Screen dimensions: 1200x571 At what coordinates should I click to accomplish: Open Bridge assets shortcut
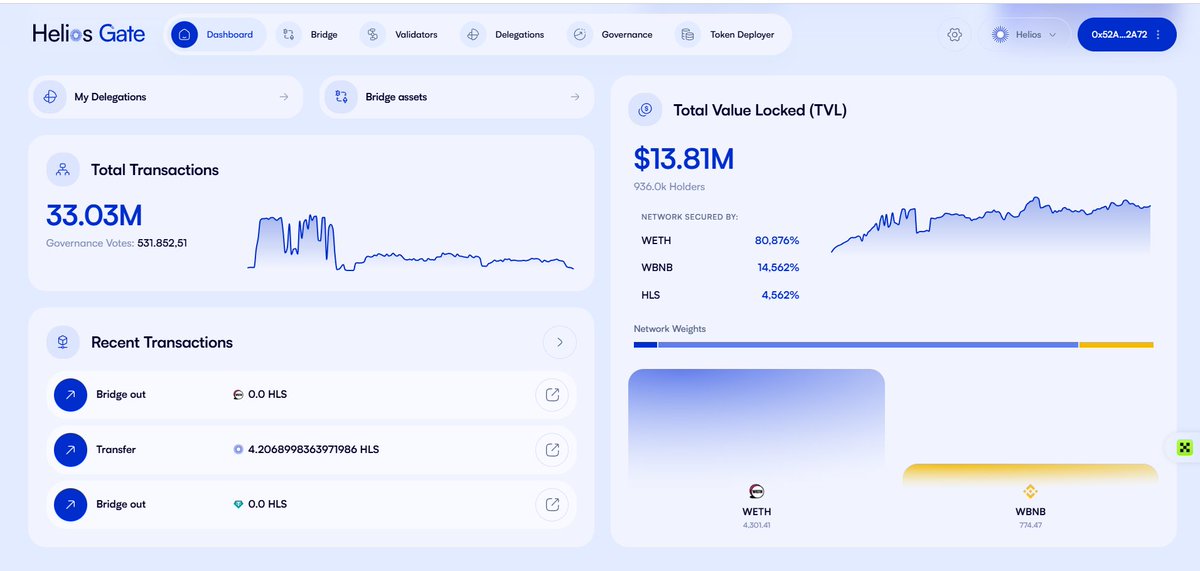click(456, 97)
